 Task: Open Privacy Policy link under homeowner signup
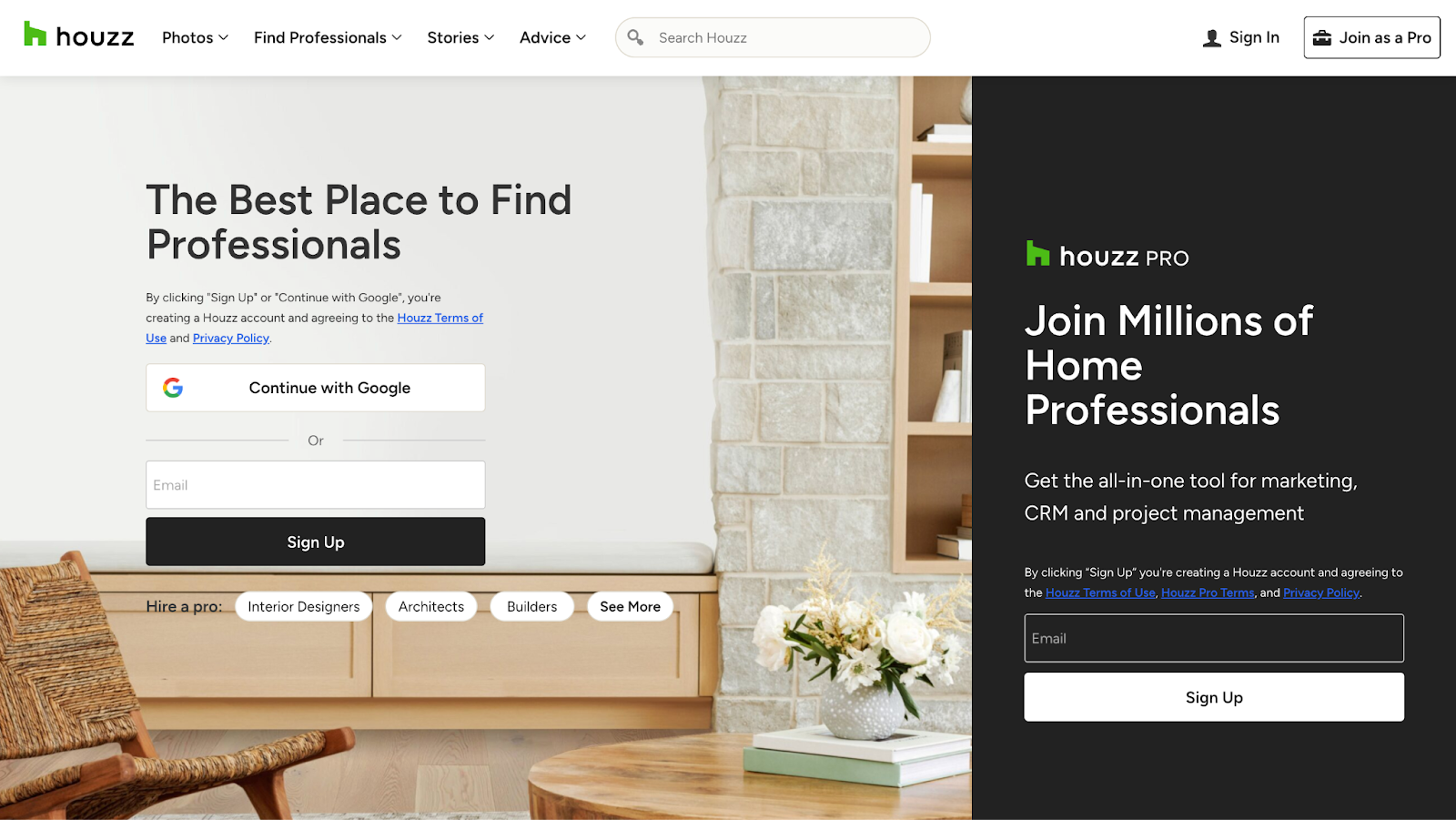(x=231, y=338)
